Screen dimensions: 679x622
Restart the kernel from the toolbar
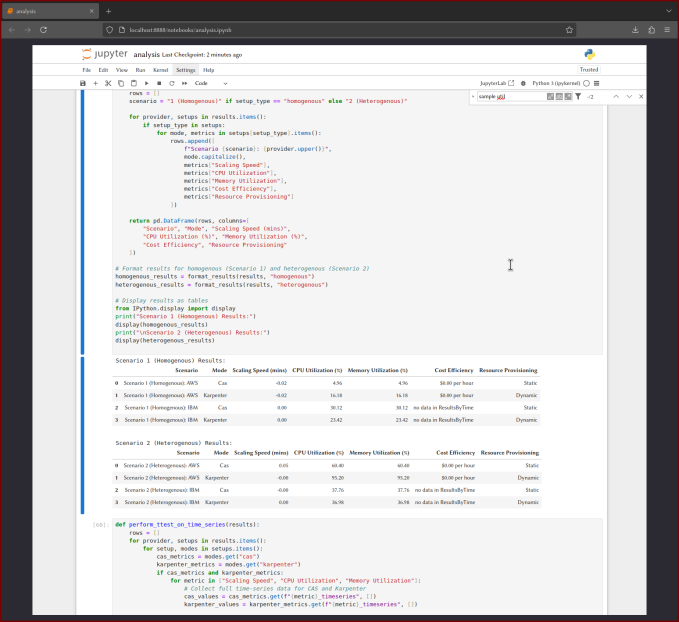coord(170,83)
